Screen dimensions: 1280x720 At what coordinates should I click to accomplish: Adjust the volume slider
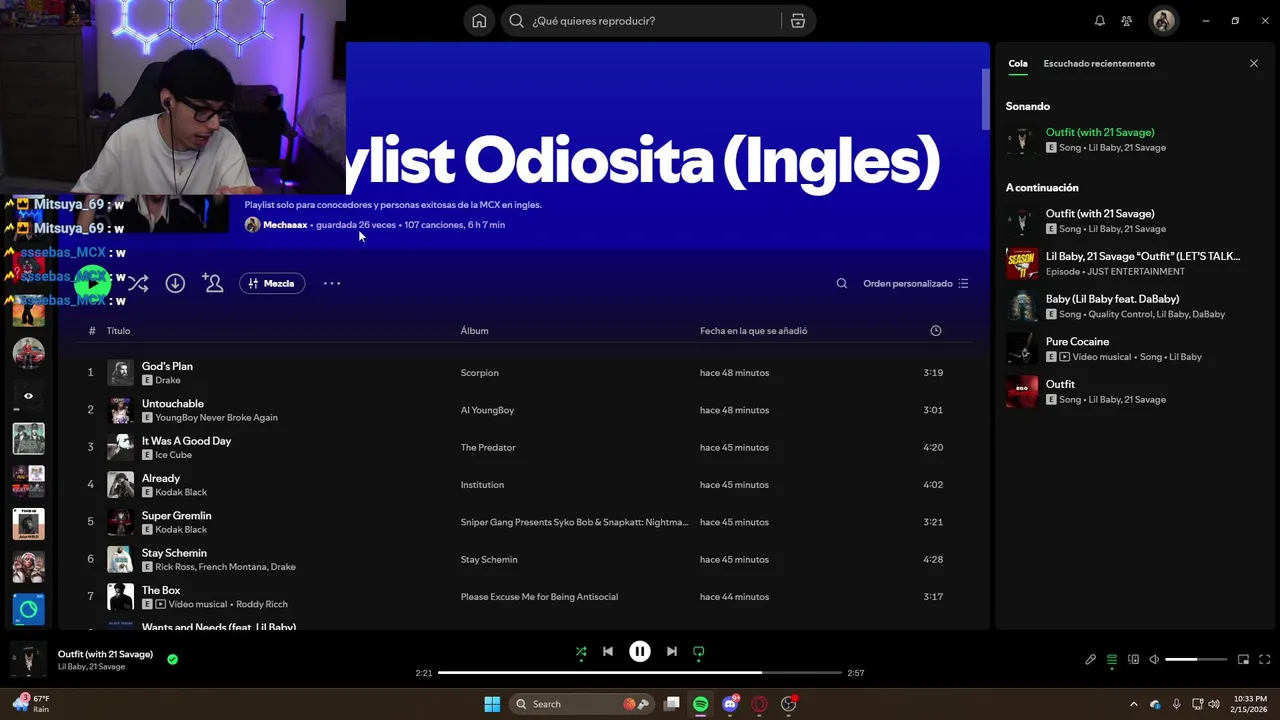point(1196,660)
